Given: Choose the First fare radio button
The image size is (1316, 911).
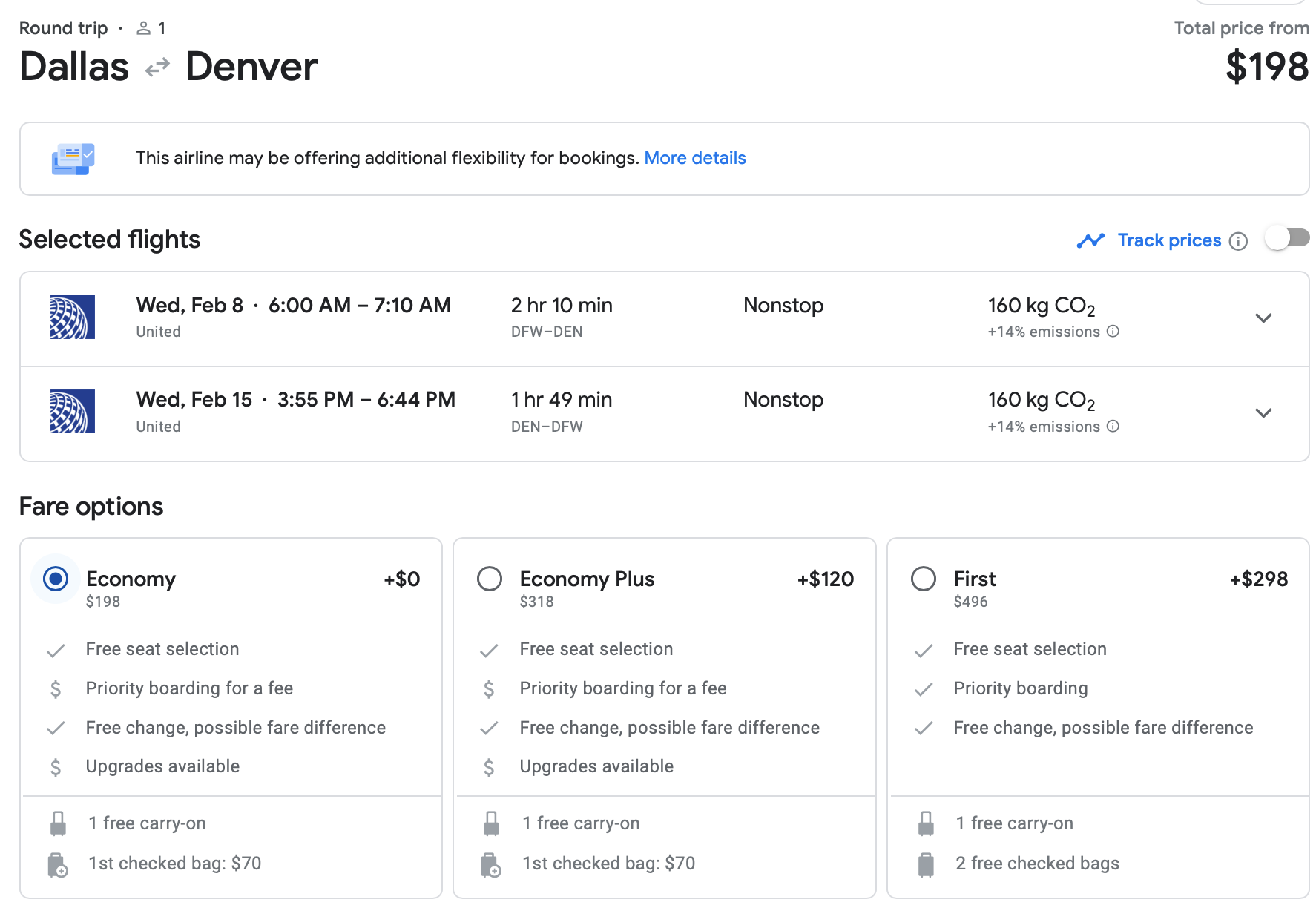Looking at the screenshot, I should point(924,579).
